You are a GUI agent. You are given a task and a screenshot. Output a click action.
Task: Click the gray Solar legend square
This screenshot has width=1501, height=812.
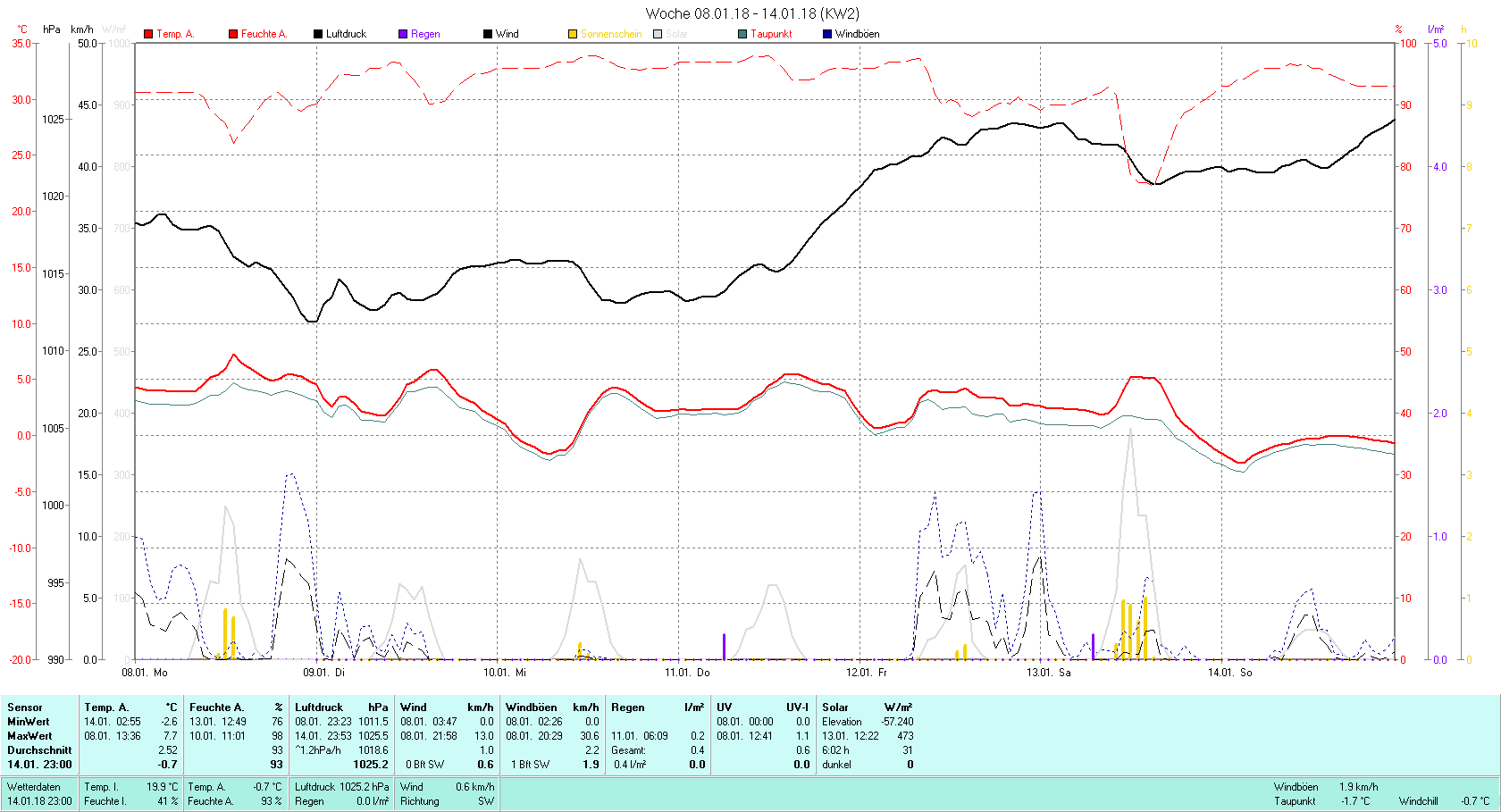(x=658, y=34)
